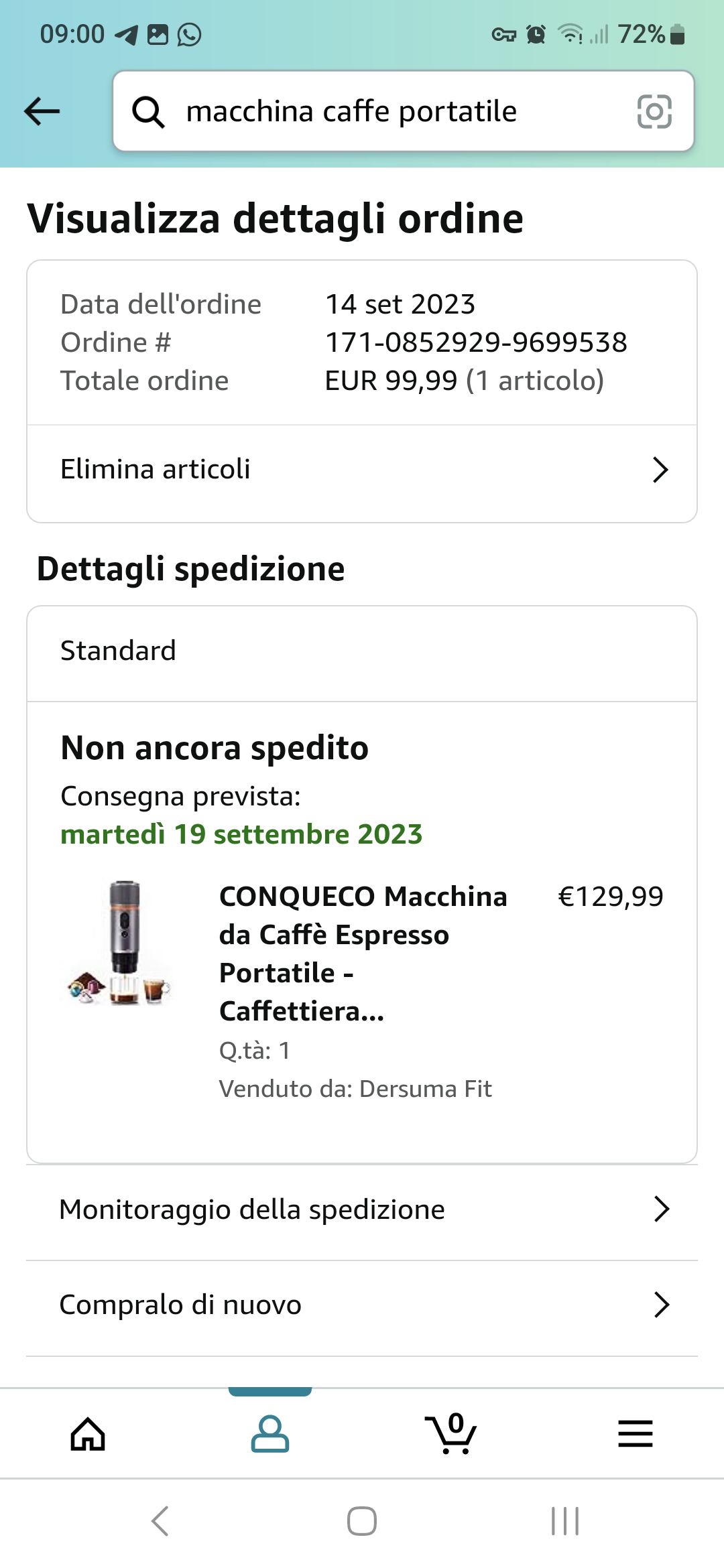This screenshot has width=724, height=1568.
Task: Tap Compralo di nuovo link
Action: tap(180, 1305)
